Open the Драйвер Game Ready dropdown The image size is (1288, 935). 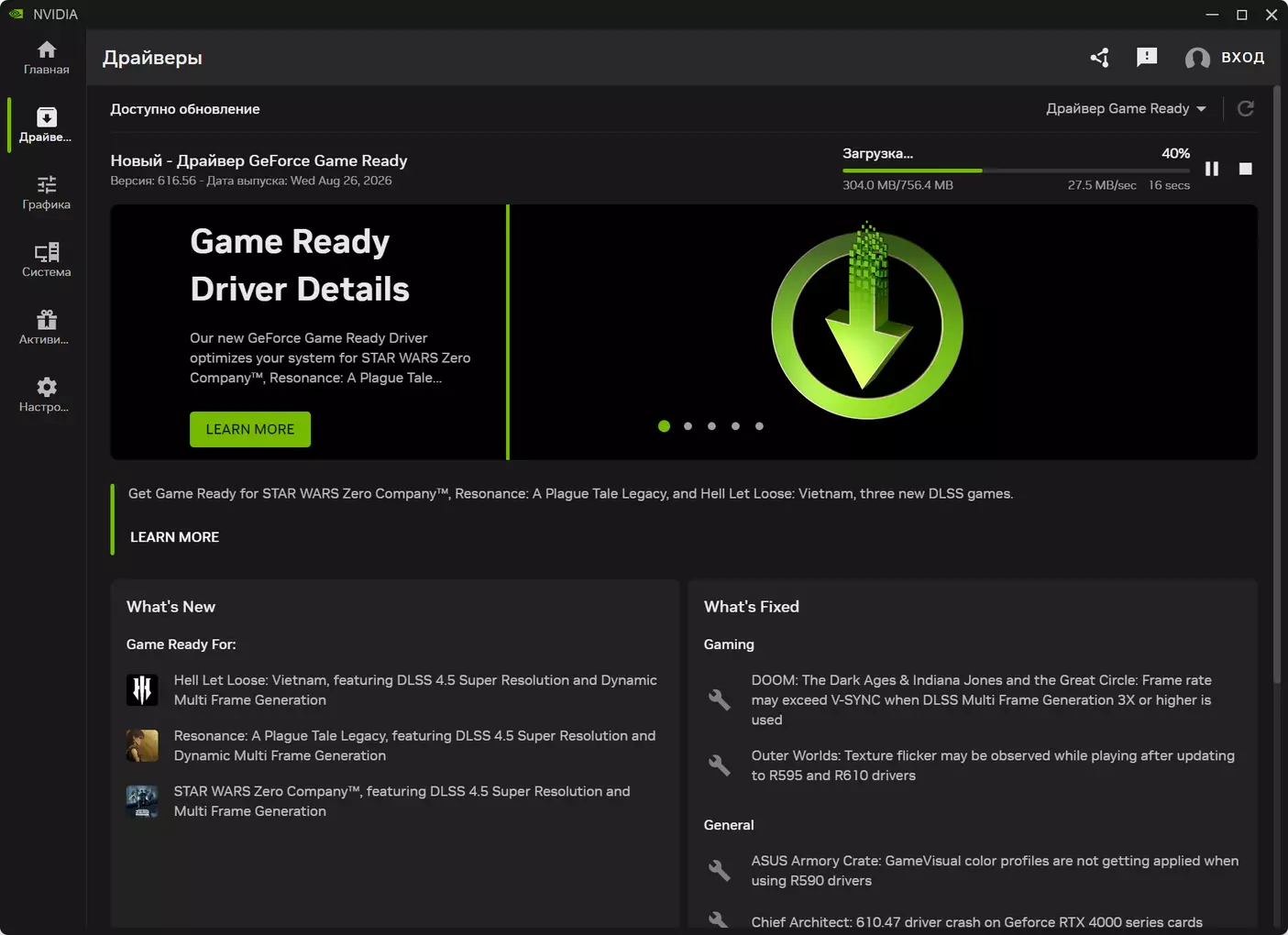(x=1126, y=108)
